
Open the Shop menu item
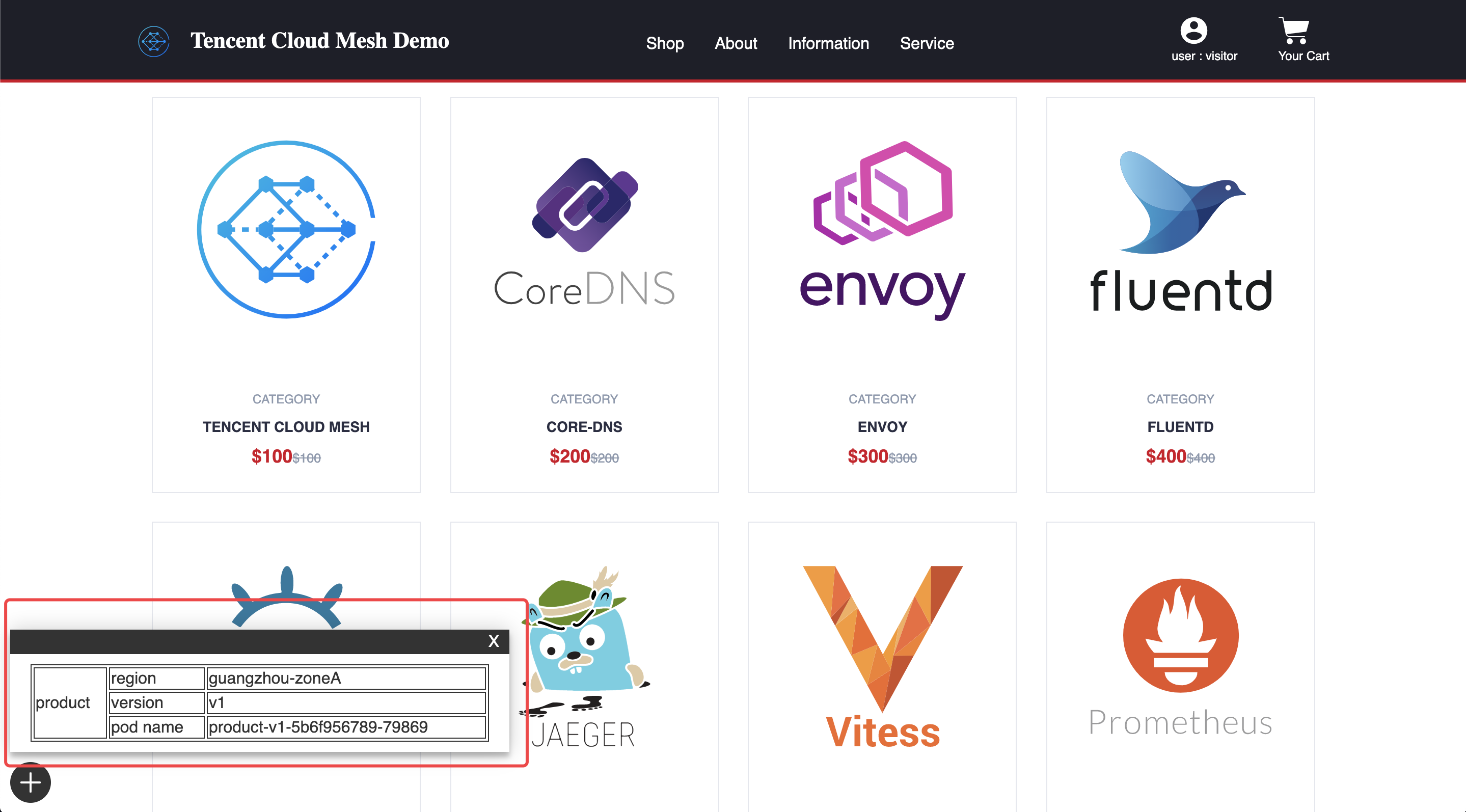(x=663, y=43)
